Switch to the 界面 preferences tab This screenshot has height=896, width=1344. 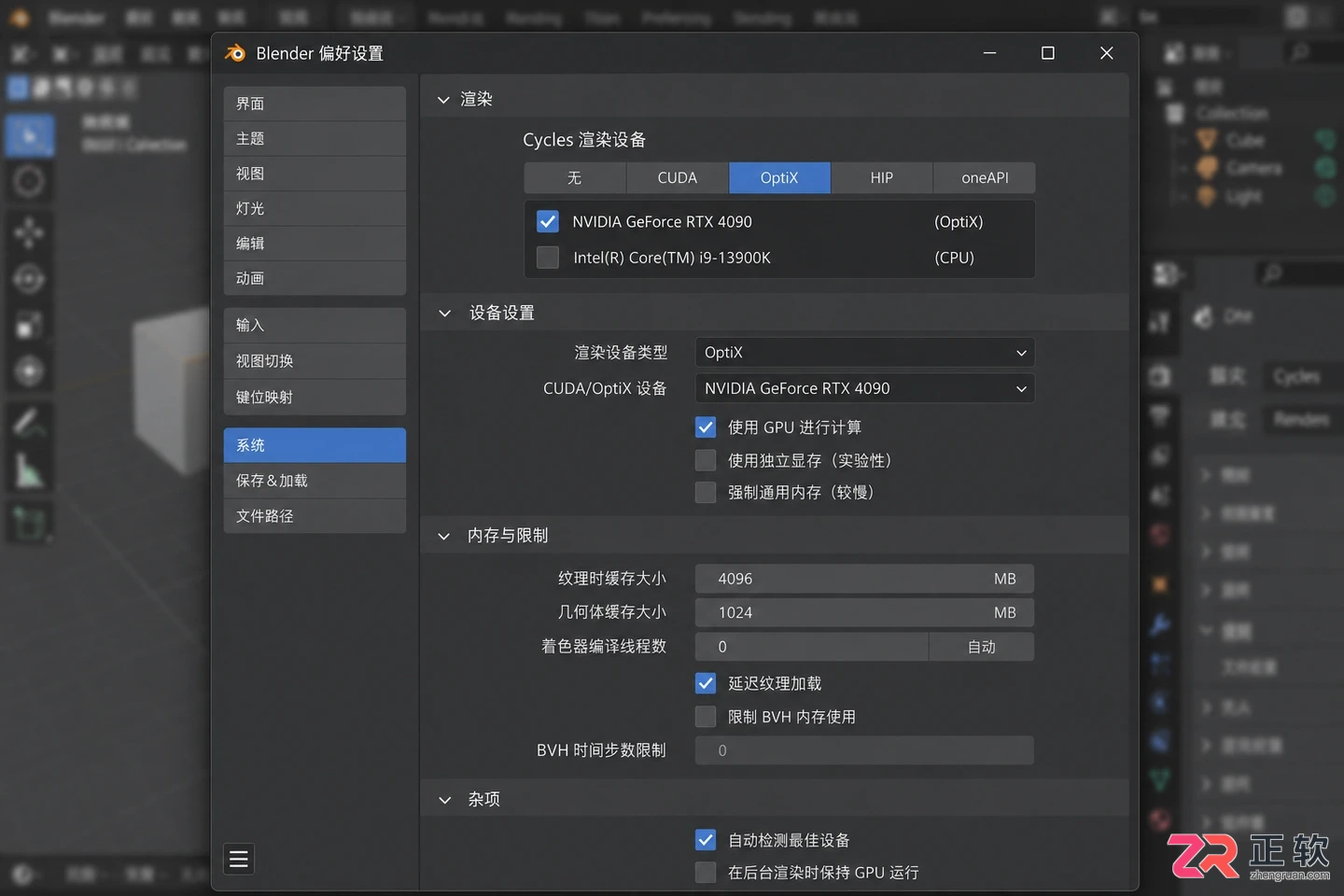pos(315,104)
